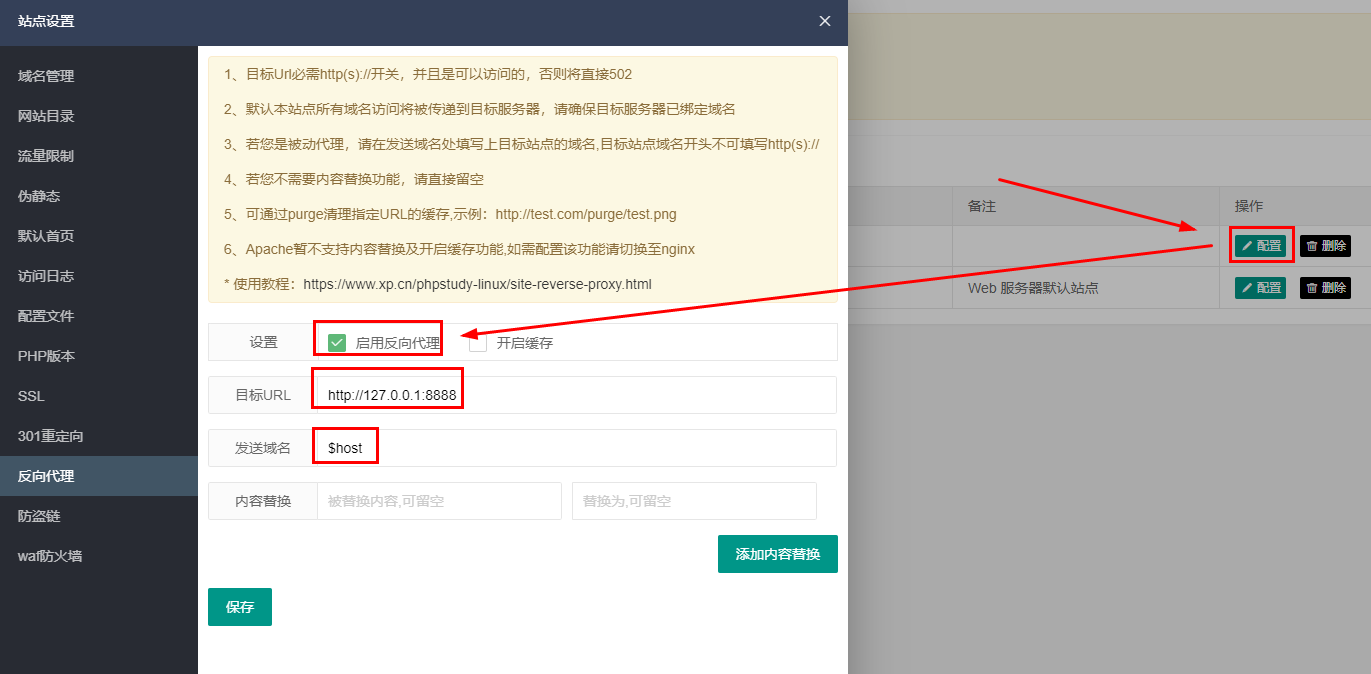Viewport: 1371px width, 674px height.
Task: Open 域名管理 in the sidebar
Action: (x=99, y=76)
